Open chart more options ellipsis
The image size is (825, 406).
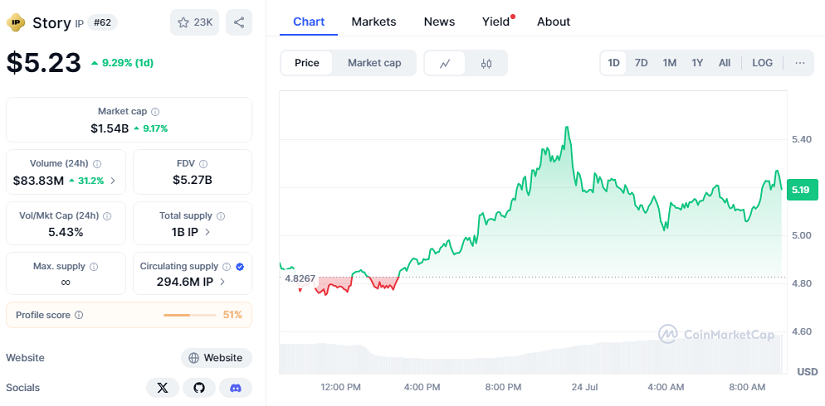[800, 63]
